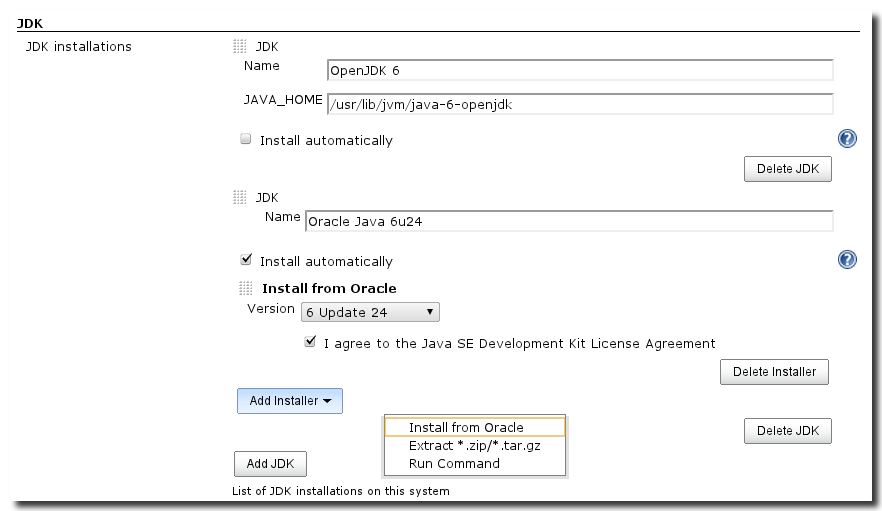Grab drag handle of OpenJDK 6 entry
Viewport: 882px width, 511px height.
tap(240, 46)
